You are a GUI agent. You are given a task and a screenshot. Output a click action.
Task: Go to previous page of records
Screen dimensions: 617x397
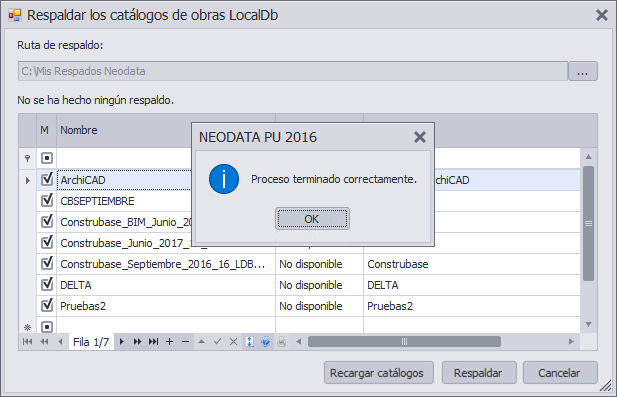click(44, 342)
